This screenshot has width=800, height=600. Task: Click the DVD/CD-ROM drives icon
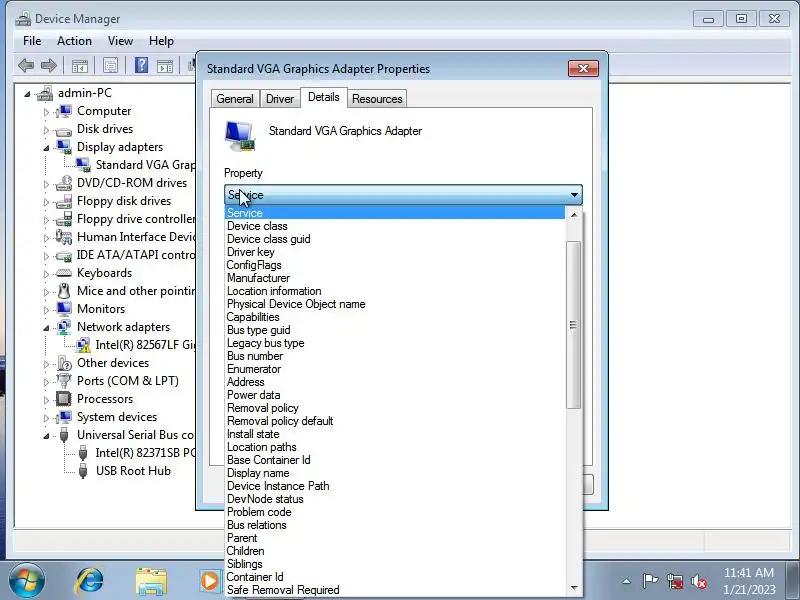[64, 183]
